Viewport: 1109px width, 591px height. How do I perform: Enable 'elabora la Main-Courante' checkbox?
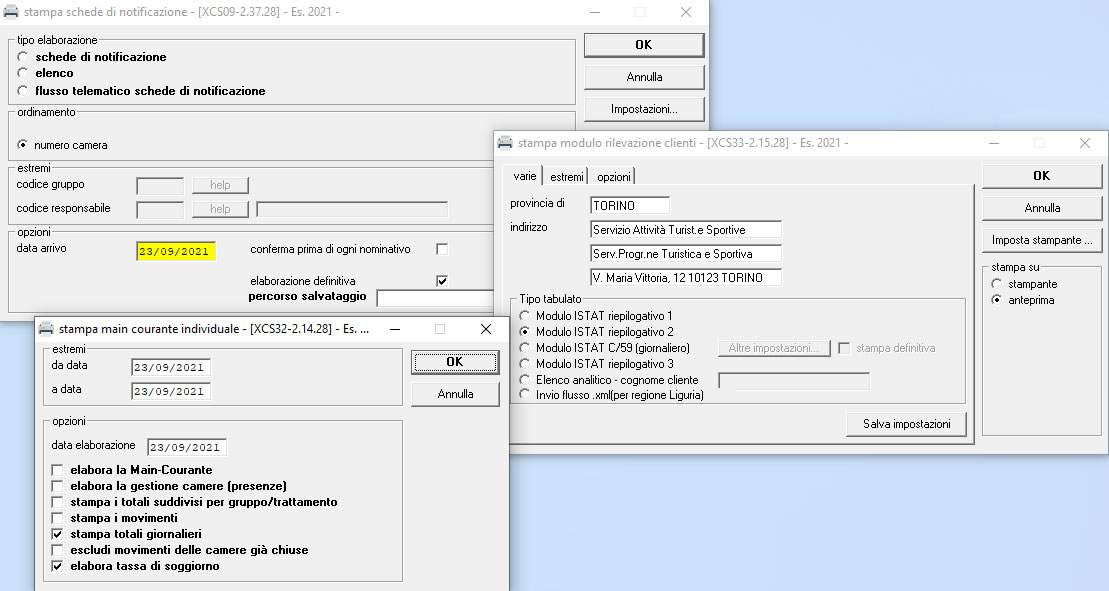coord(57,470)
